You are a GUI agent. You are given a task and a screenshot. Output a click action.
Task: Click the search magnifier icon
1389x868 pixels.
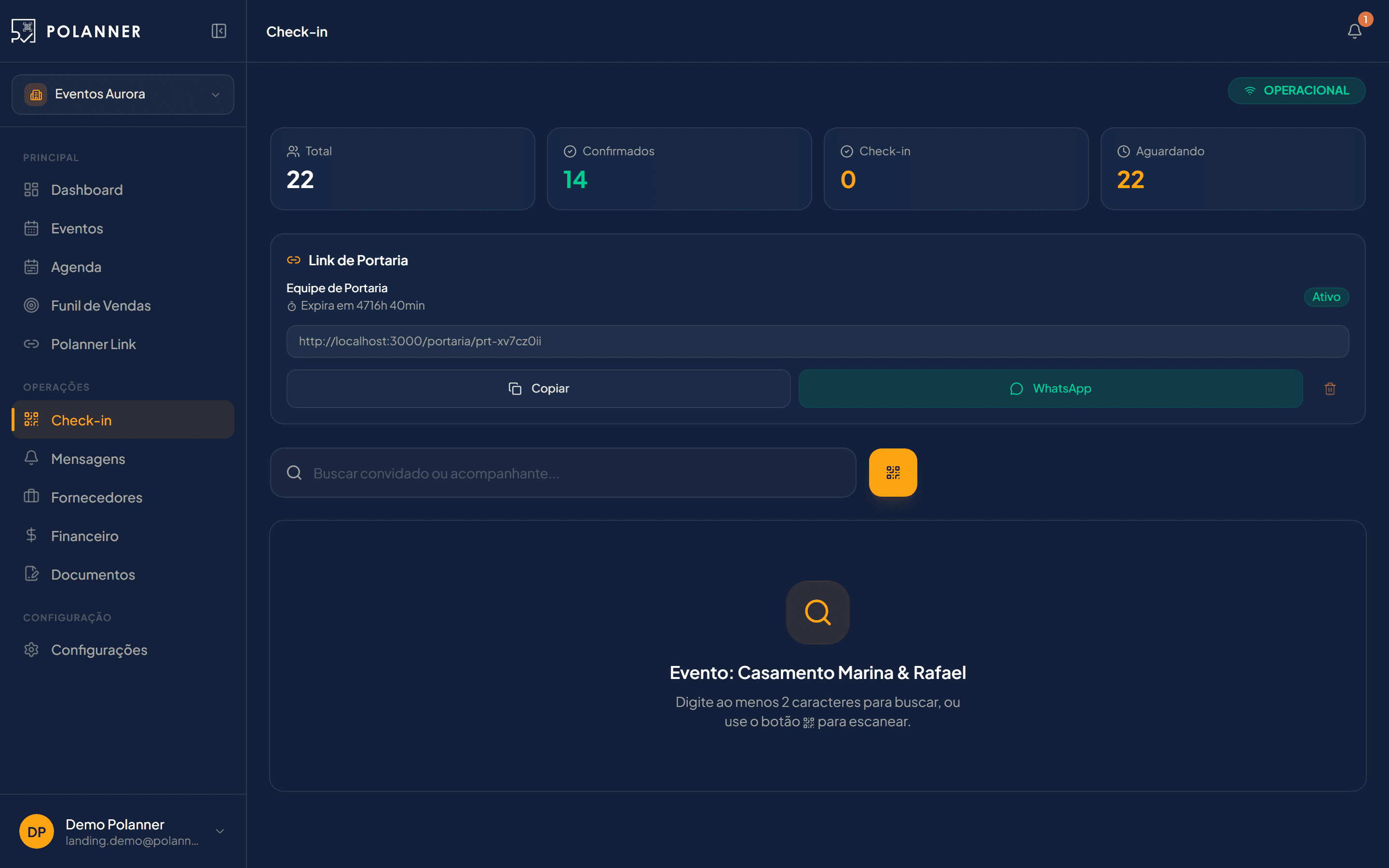coord(295,473)
